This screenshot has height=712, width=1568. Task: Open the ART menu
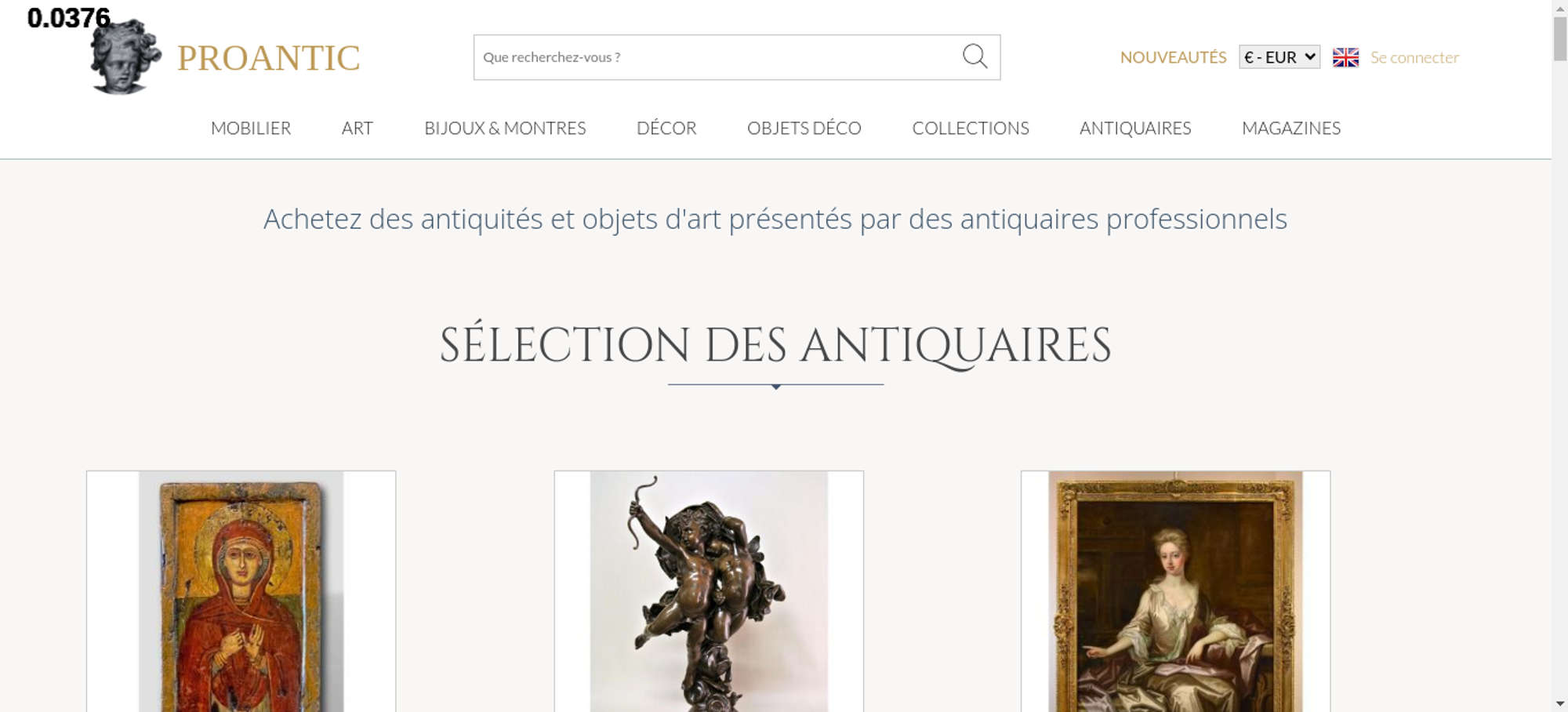358,128
